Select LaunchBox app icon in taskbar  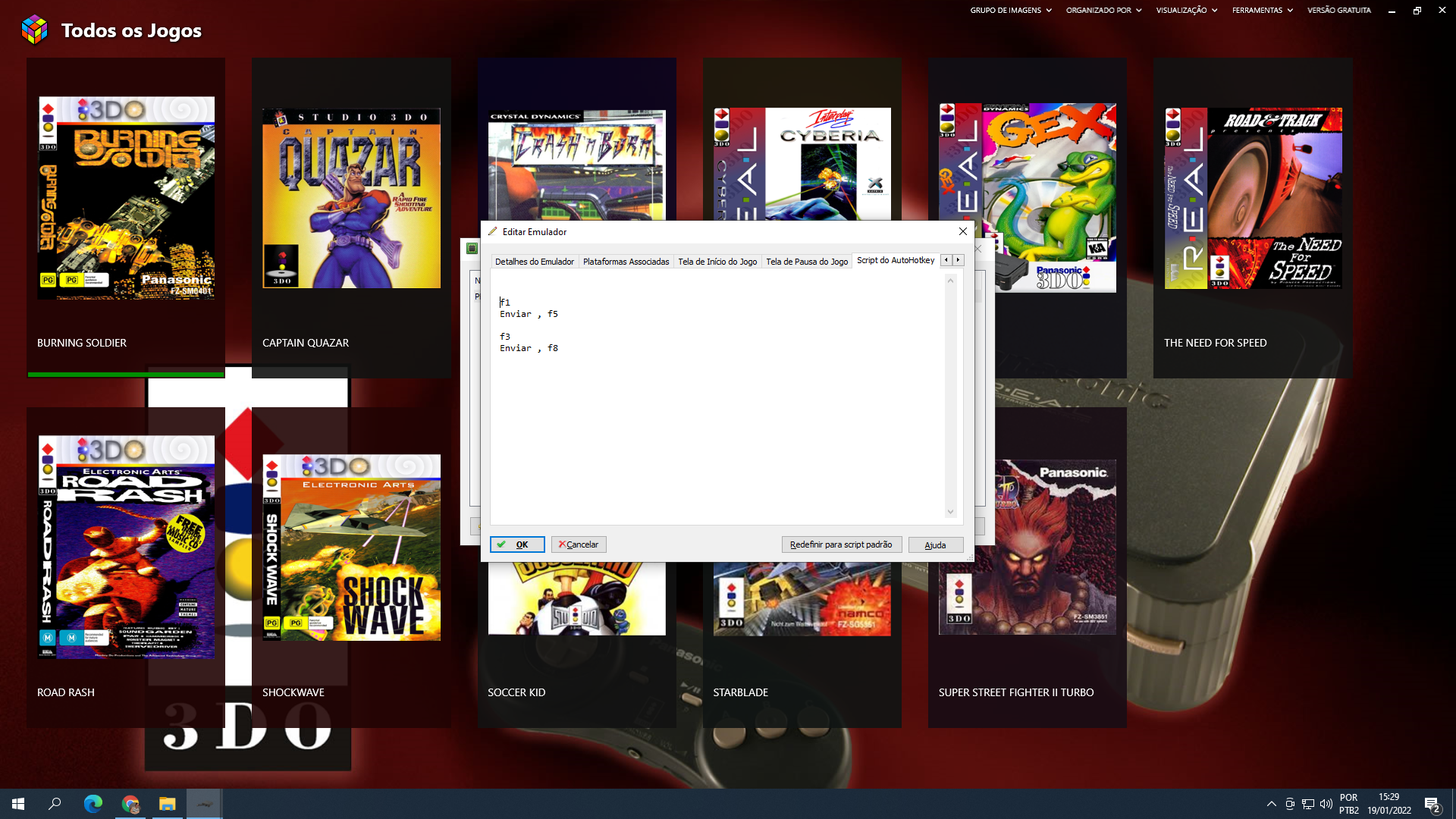point(204,804)
